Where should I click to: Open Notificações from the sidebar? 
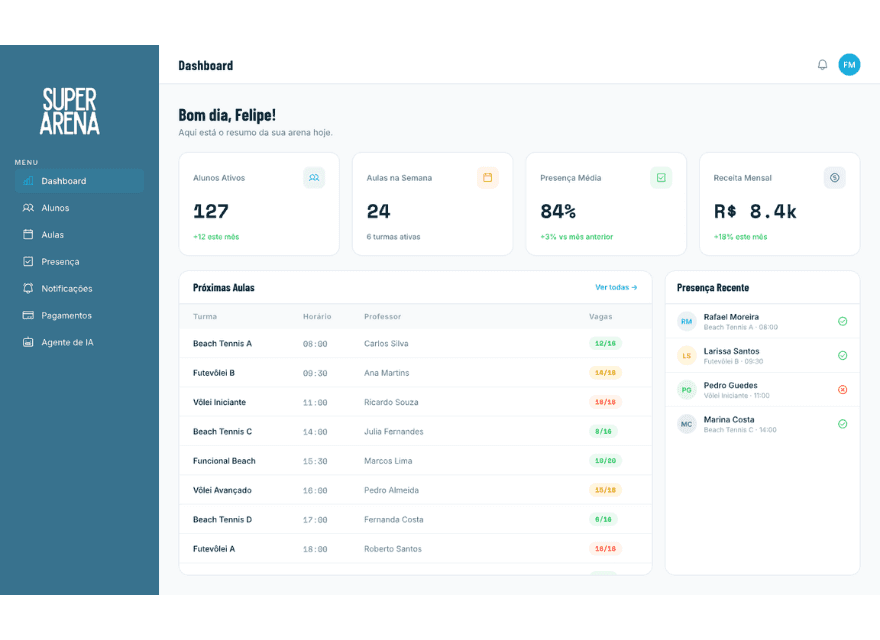click(79, 289)
